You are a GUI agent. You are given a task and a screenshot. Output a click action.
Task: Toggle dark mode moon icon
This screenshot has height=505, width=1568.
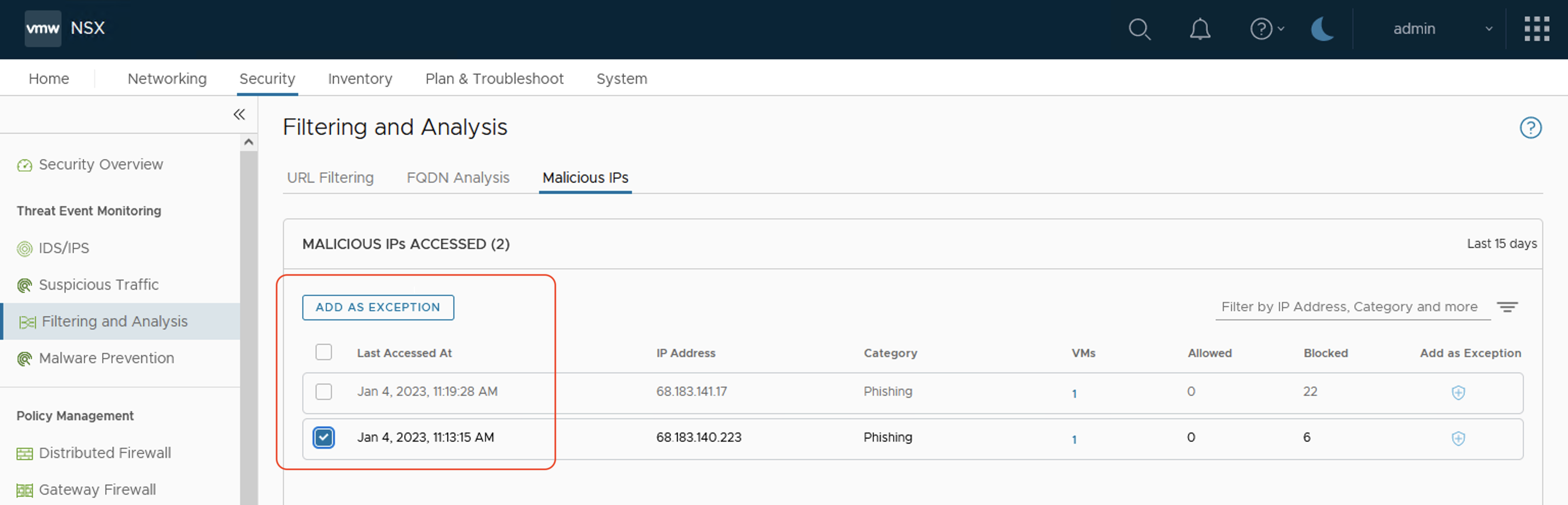[x=1322, y=29]
